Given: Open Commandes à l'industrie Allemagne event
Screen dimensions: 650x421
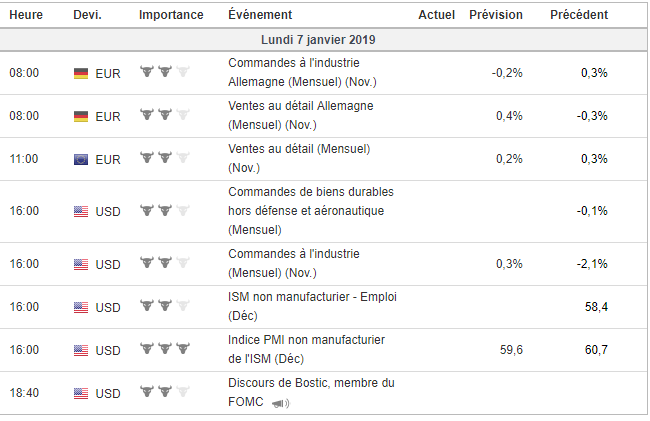Looking at the screenshot, I should click(x=302, y=72).
